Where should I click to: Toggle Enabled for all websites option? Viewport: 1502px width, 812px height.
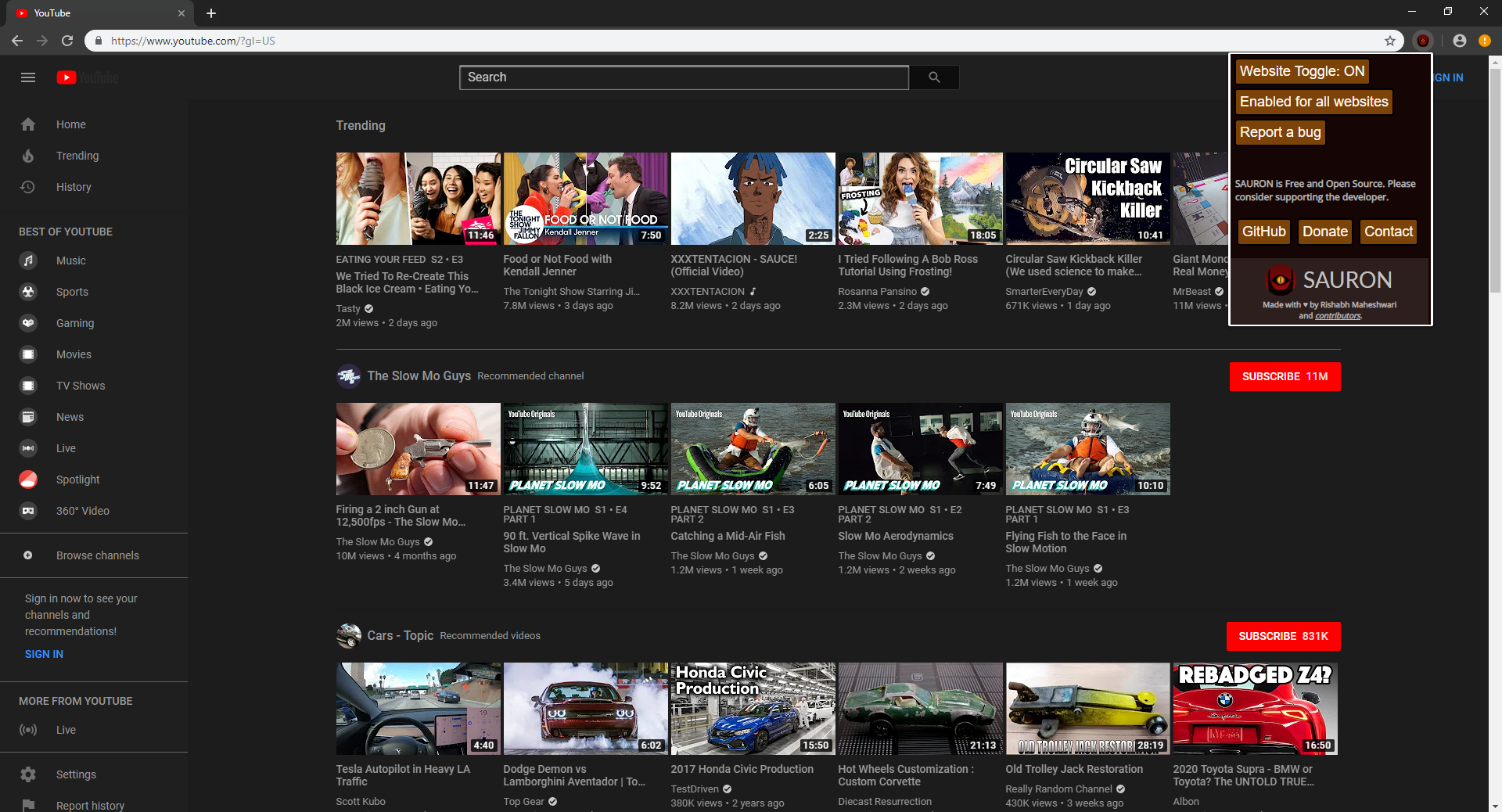tap(1314, 102)
